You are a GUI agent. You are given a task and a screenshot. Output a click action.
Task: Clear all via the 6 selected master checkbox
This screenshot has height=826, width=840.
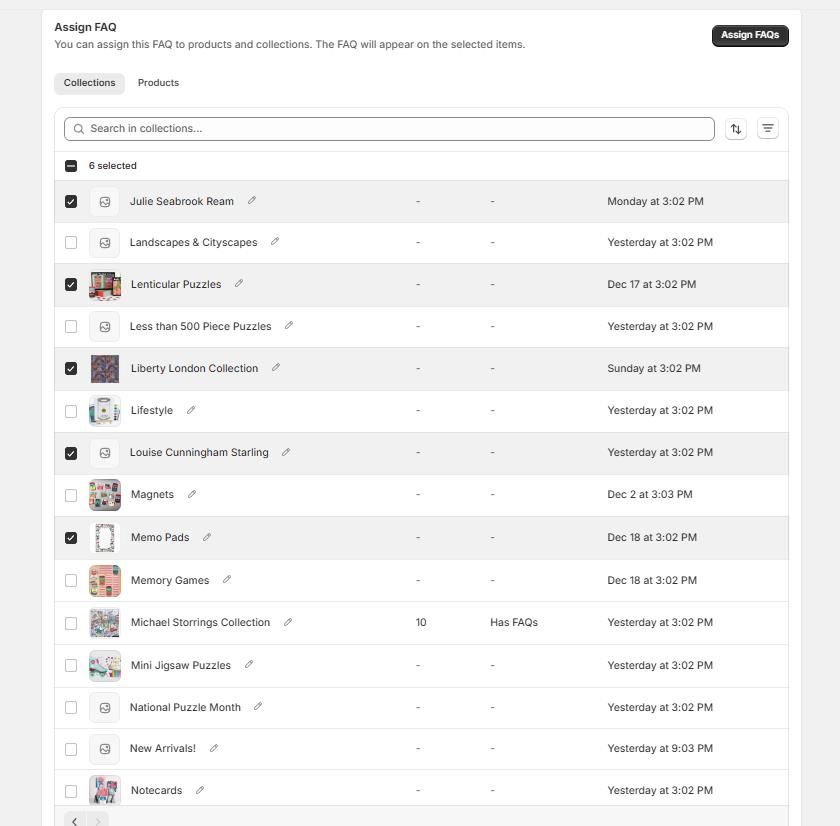click(71, 165)
